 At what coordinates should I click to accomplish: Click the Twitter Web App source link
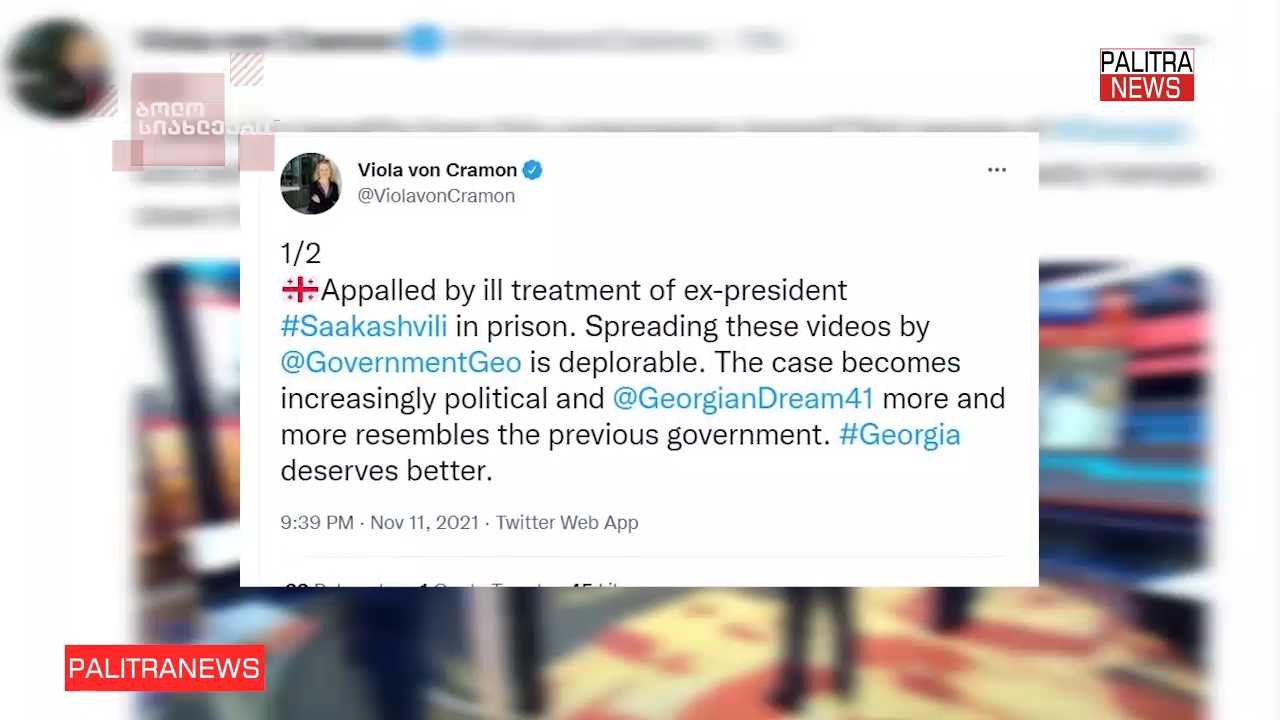[567, 522]
